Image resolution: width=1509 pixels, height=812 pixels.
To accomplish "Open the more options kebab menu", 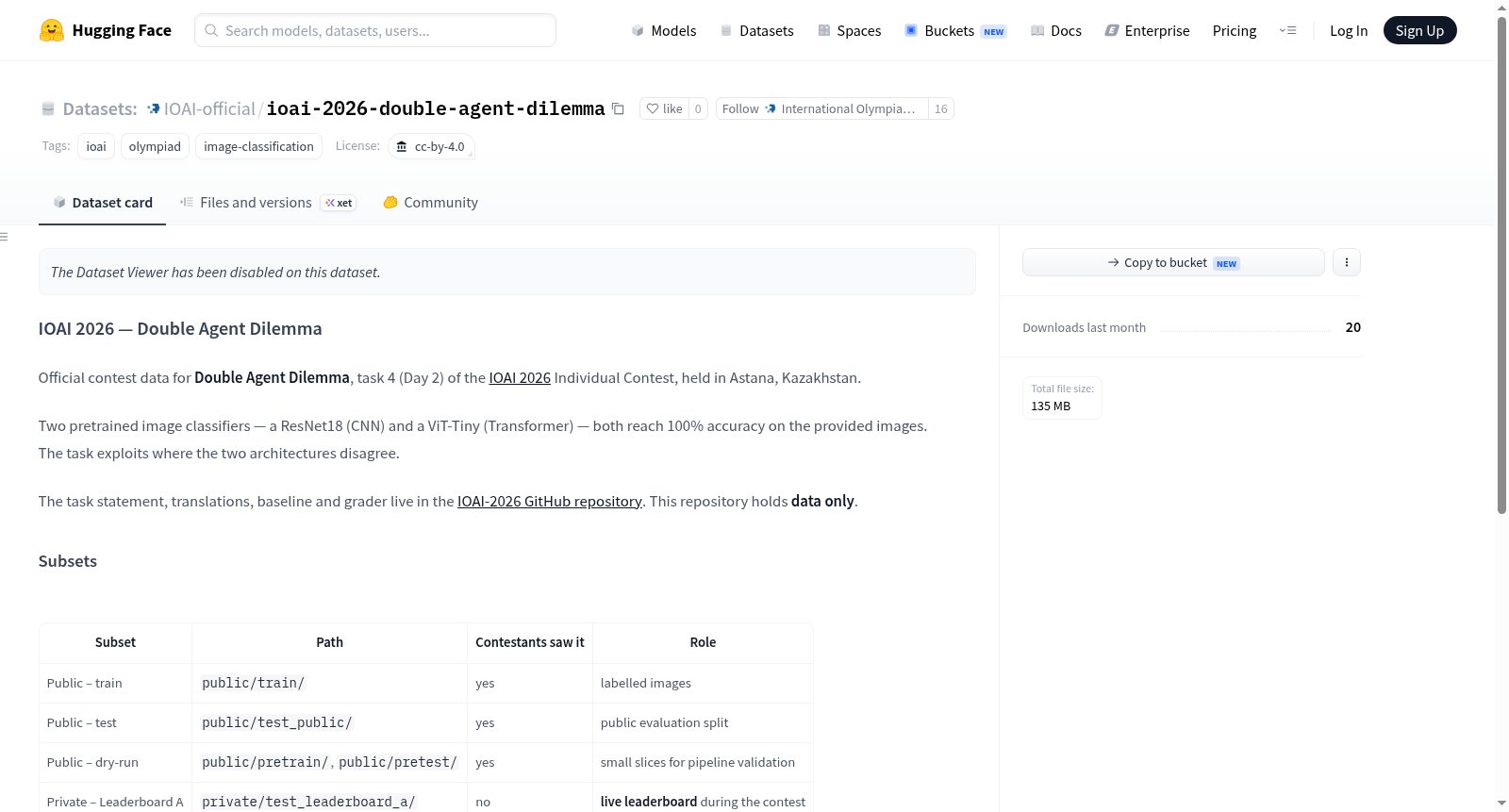I will 1347,262.
